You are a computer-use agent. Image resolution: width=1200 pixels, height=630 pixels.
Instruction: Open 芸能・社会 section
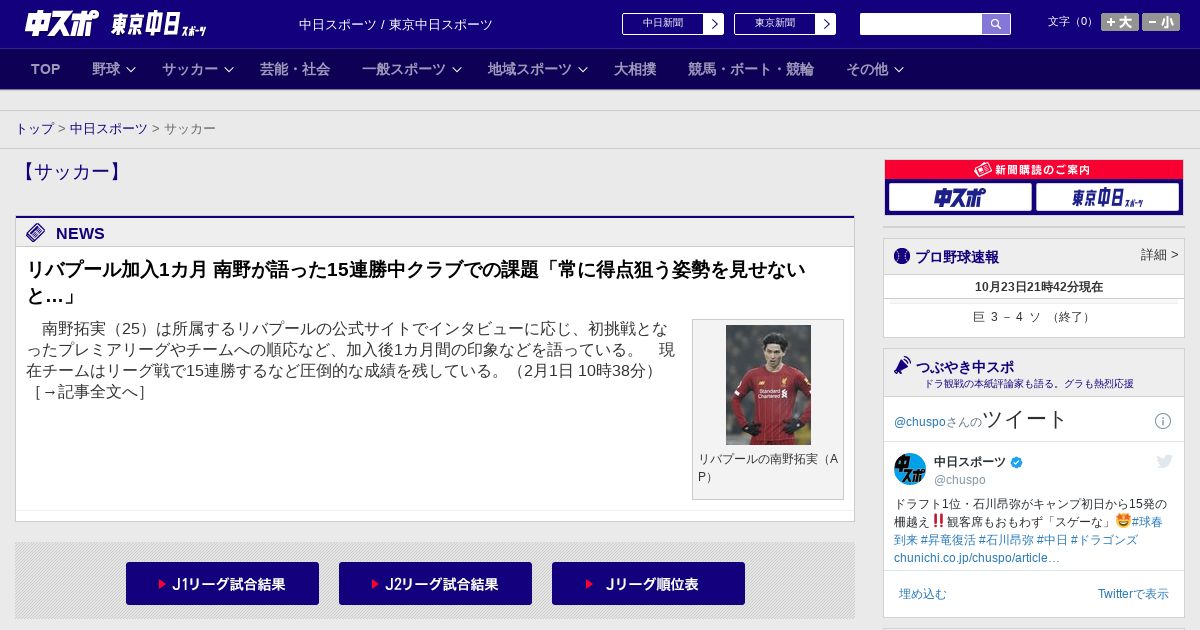[295, 69]
